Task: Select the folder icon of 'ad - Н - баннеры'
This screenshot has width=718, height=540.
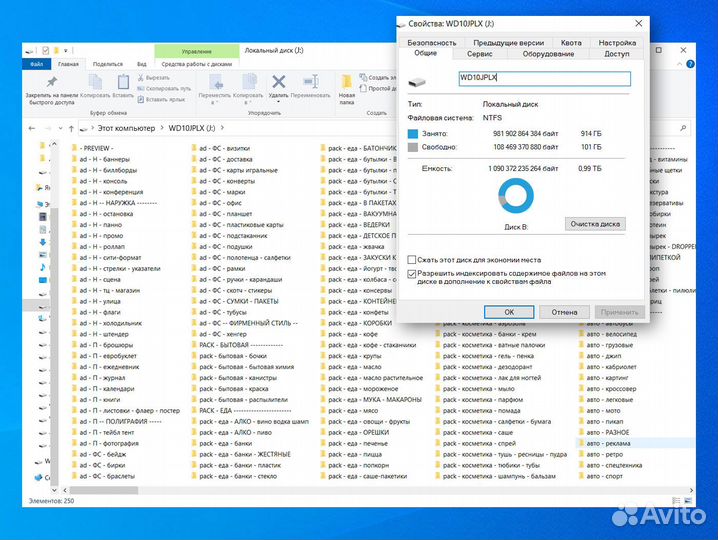Action: [74, 159]
